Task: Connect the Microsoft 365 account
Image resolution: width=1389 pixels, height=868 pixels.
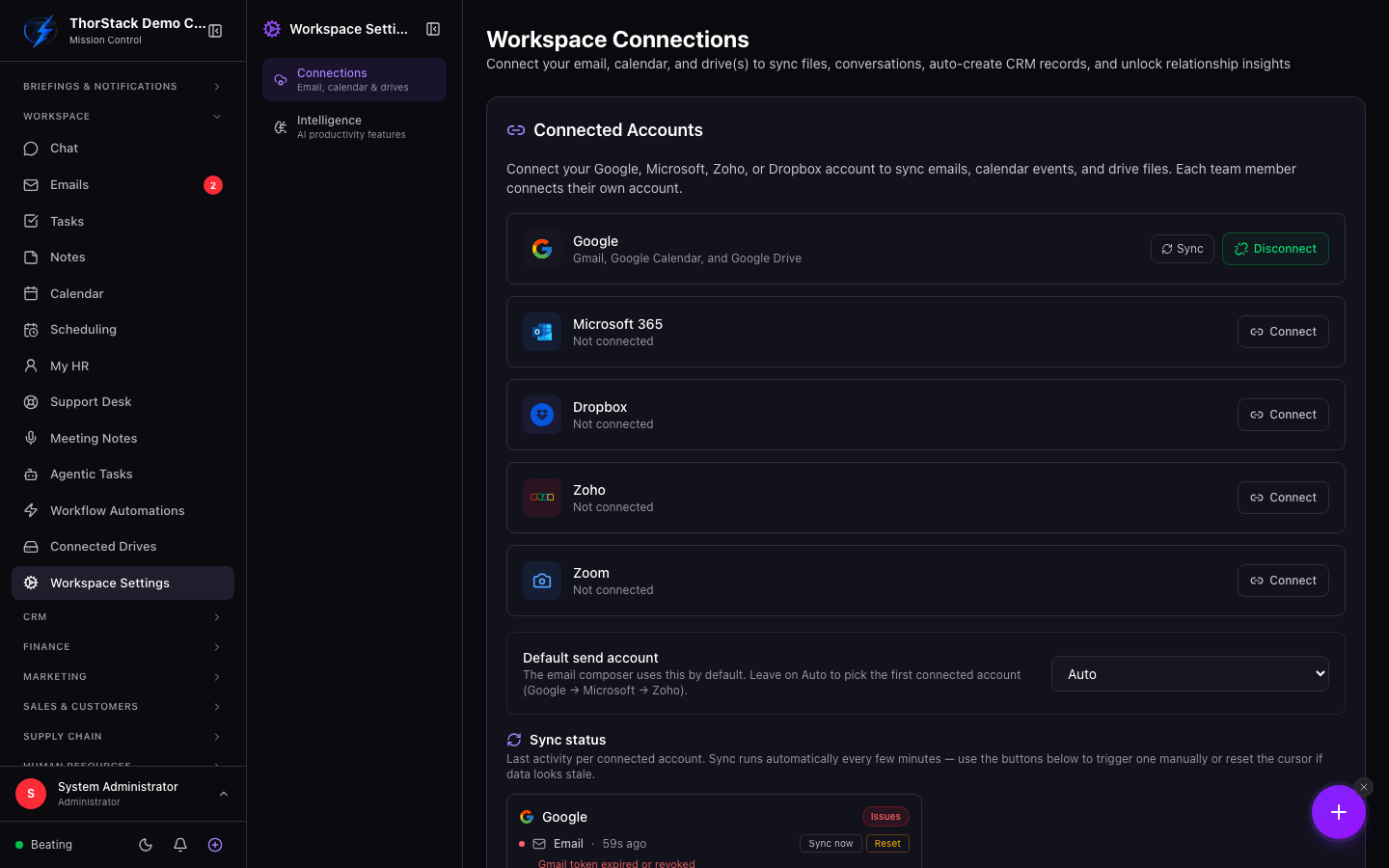Action: (1283, 332)
